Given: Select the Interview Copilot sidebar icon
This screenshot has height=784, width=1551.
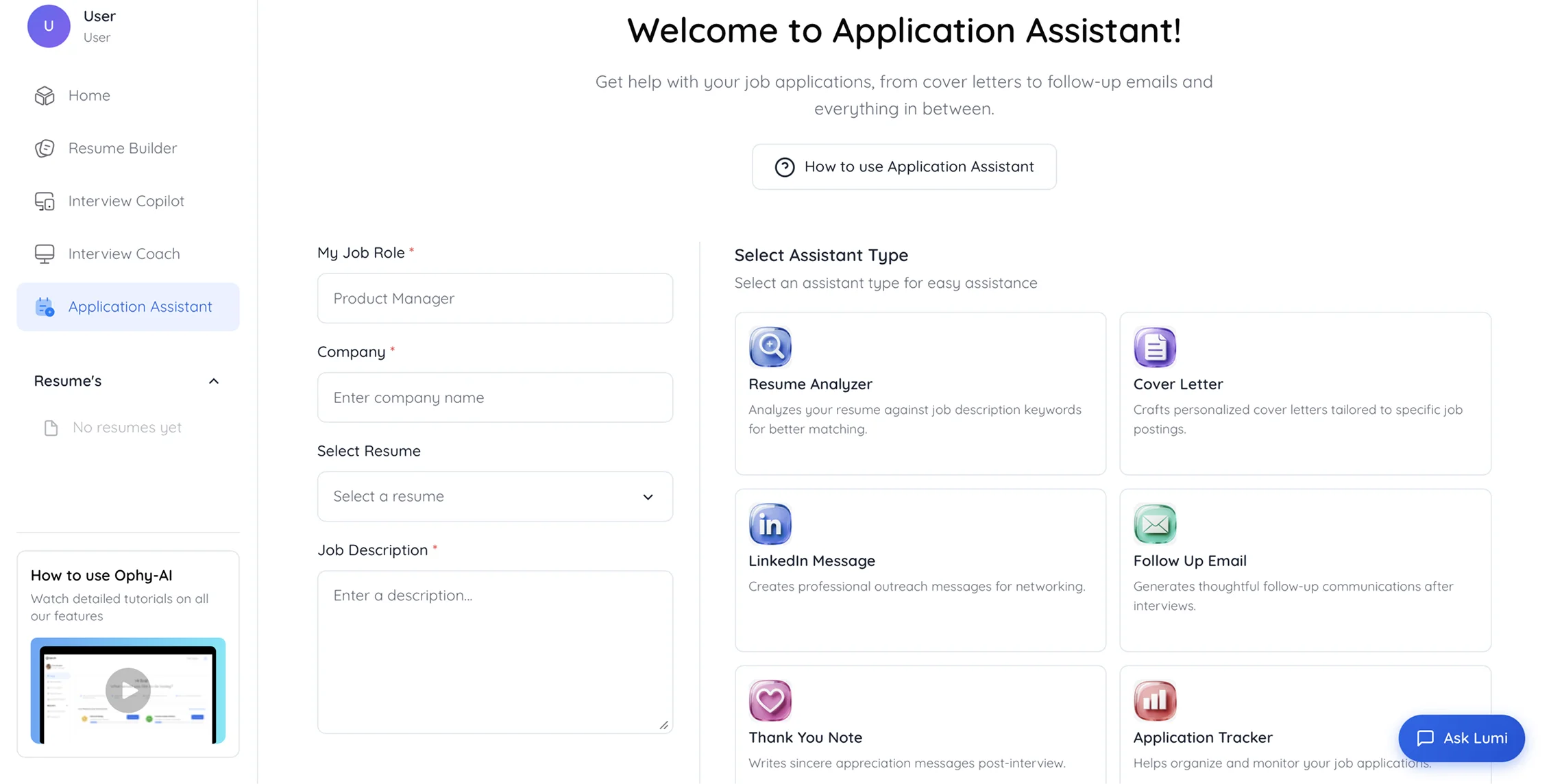Looking at the screenshot, I should (44, 201).
